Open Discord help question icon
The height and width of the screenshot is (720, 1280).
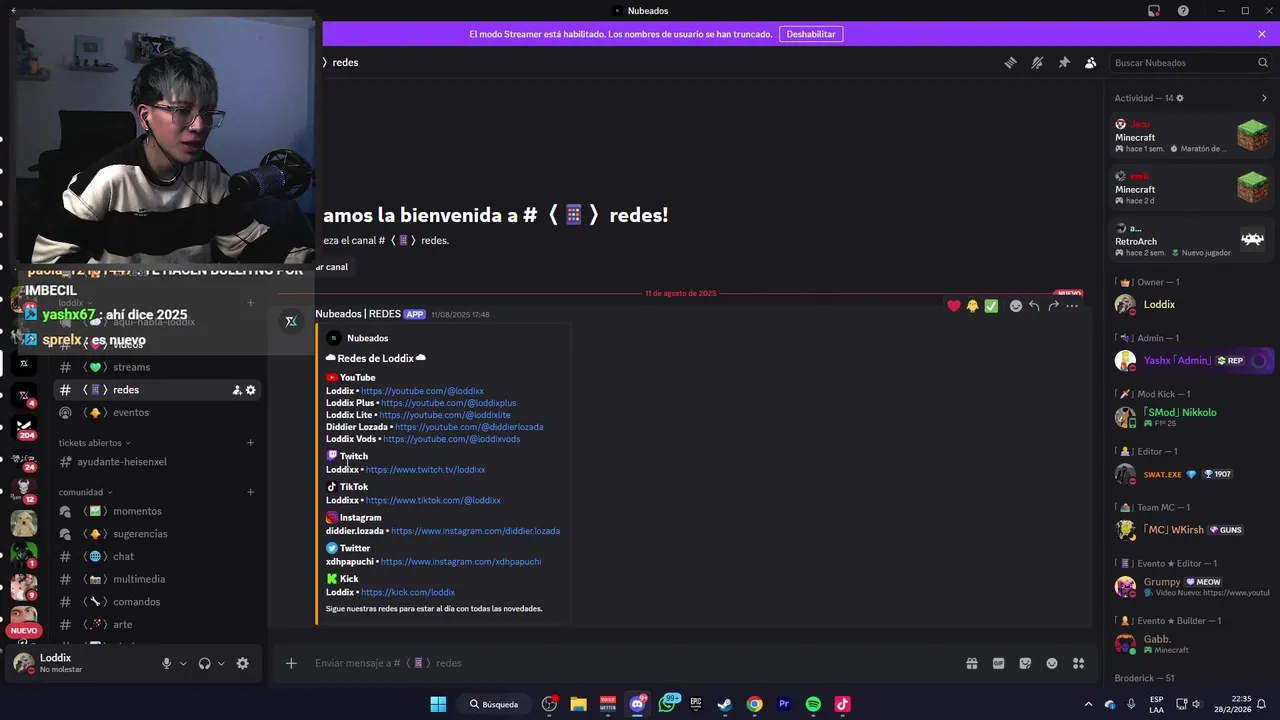coord(1183,11)
